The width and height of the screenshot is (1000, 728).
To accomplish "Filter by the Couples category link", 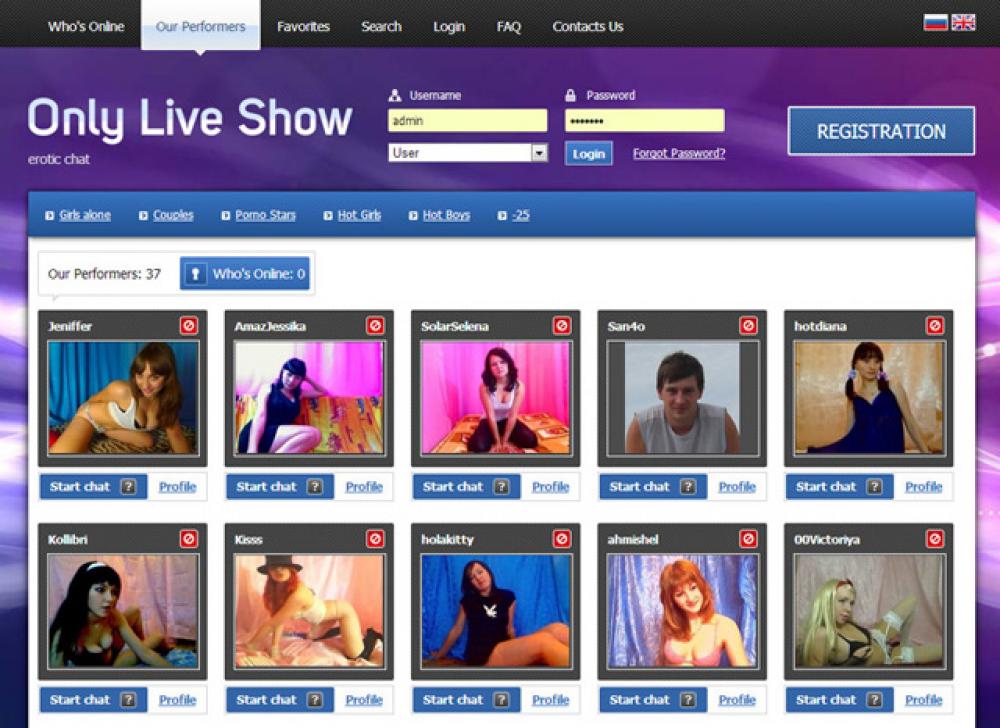I will pos(173,215).
